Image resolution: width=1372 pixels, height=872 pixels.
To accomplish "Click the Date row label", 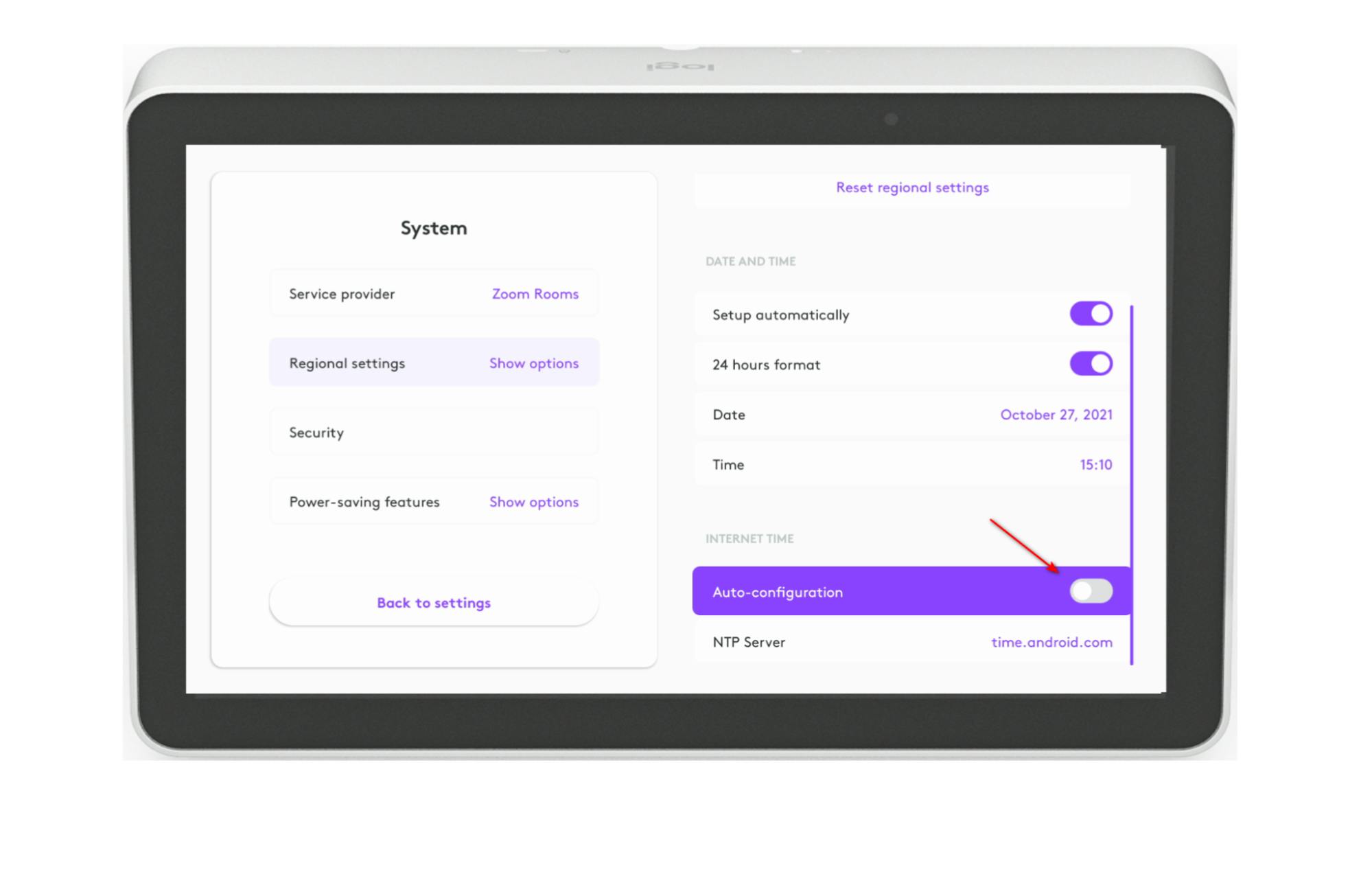I will tap(729, 415).
